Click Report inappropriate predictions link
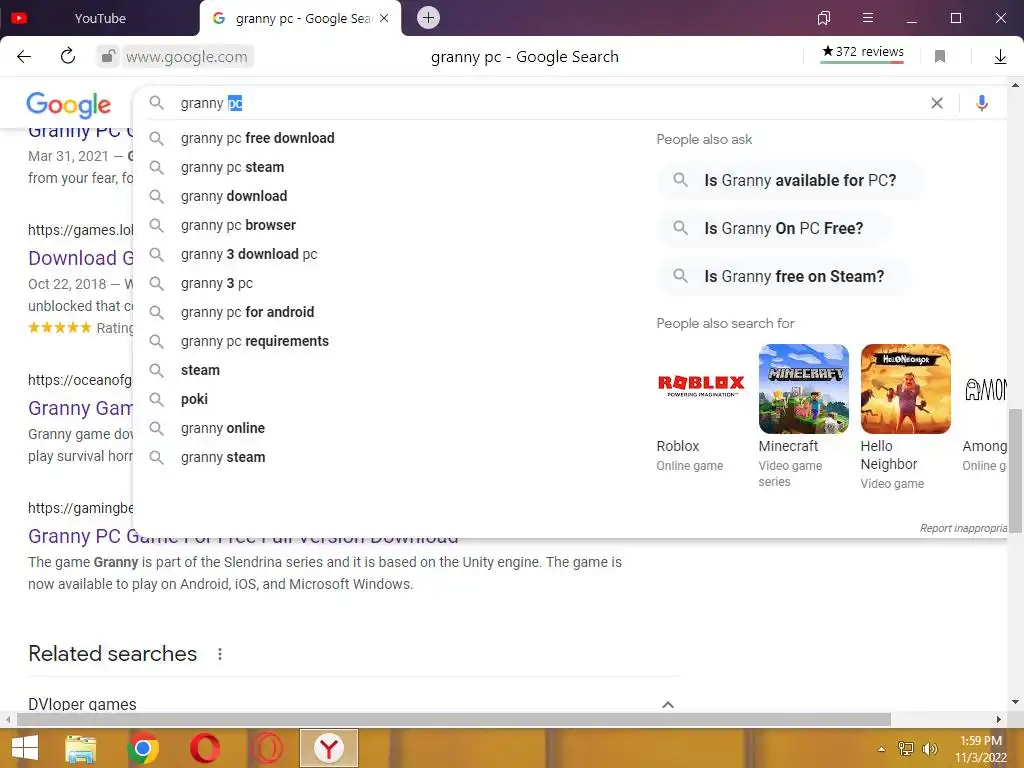This screenshot has height=768, width=1024. coord(963,528)
